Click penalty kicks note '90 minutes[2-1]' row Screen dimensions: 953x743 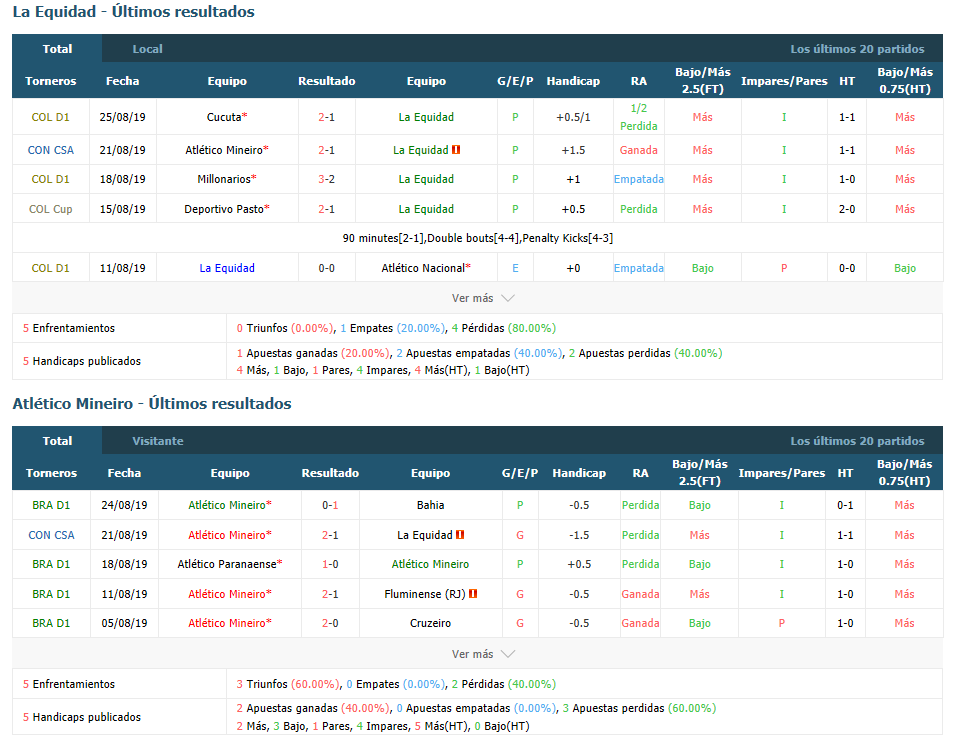click(x=478, y=238)
